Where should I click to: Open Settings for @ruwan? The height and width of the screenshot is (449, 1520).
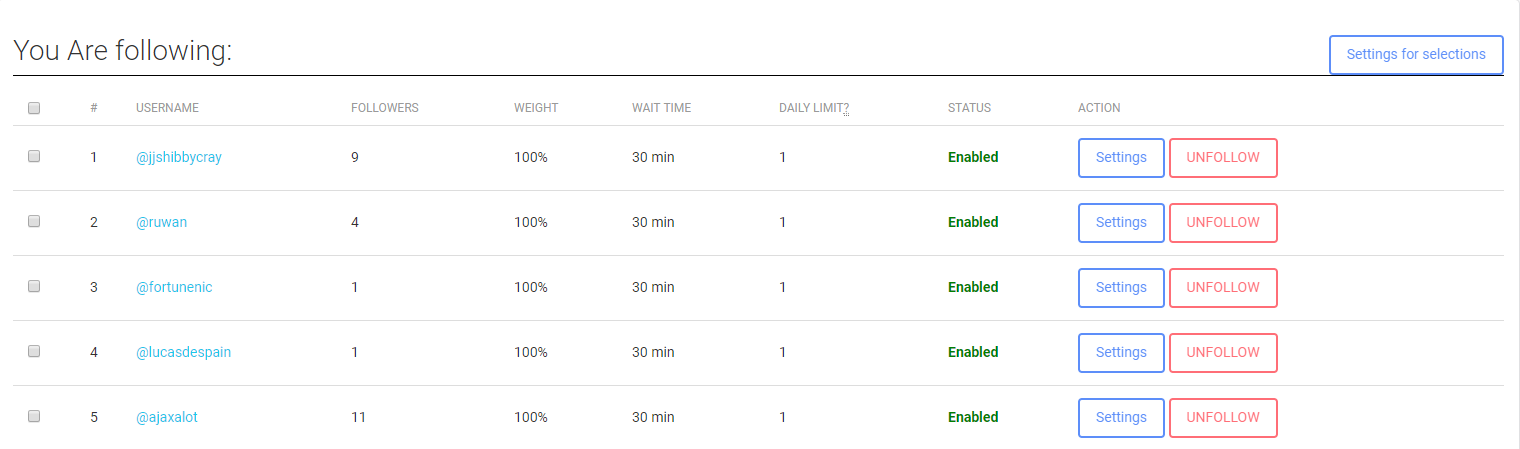[1121, 222]
